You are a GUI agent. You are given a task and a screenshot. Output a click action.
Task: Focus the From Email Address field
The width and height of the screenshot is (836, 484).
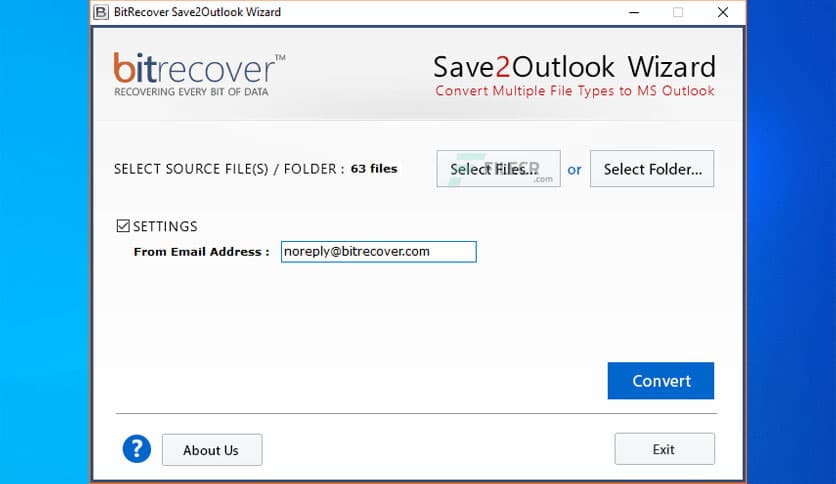(379, 252)
